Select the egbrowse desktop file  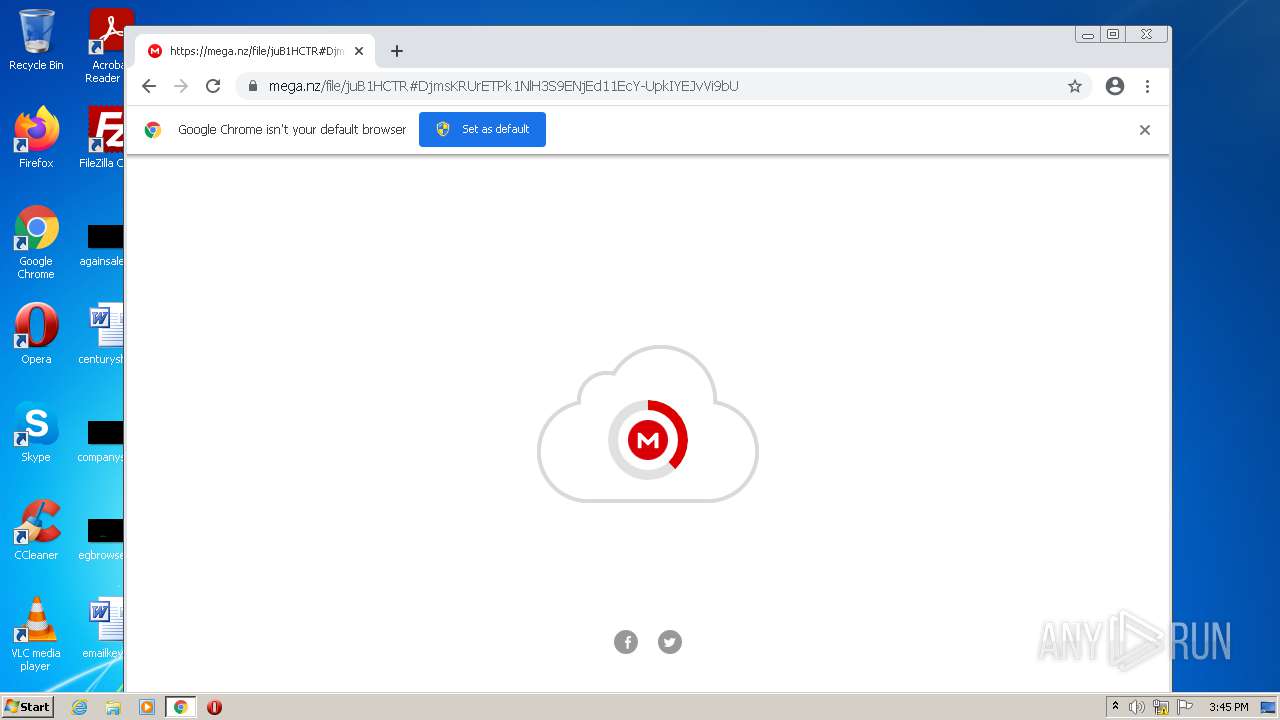point(103,540)
